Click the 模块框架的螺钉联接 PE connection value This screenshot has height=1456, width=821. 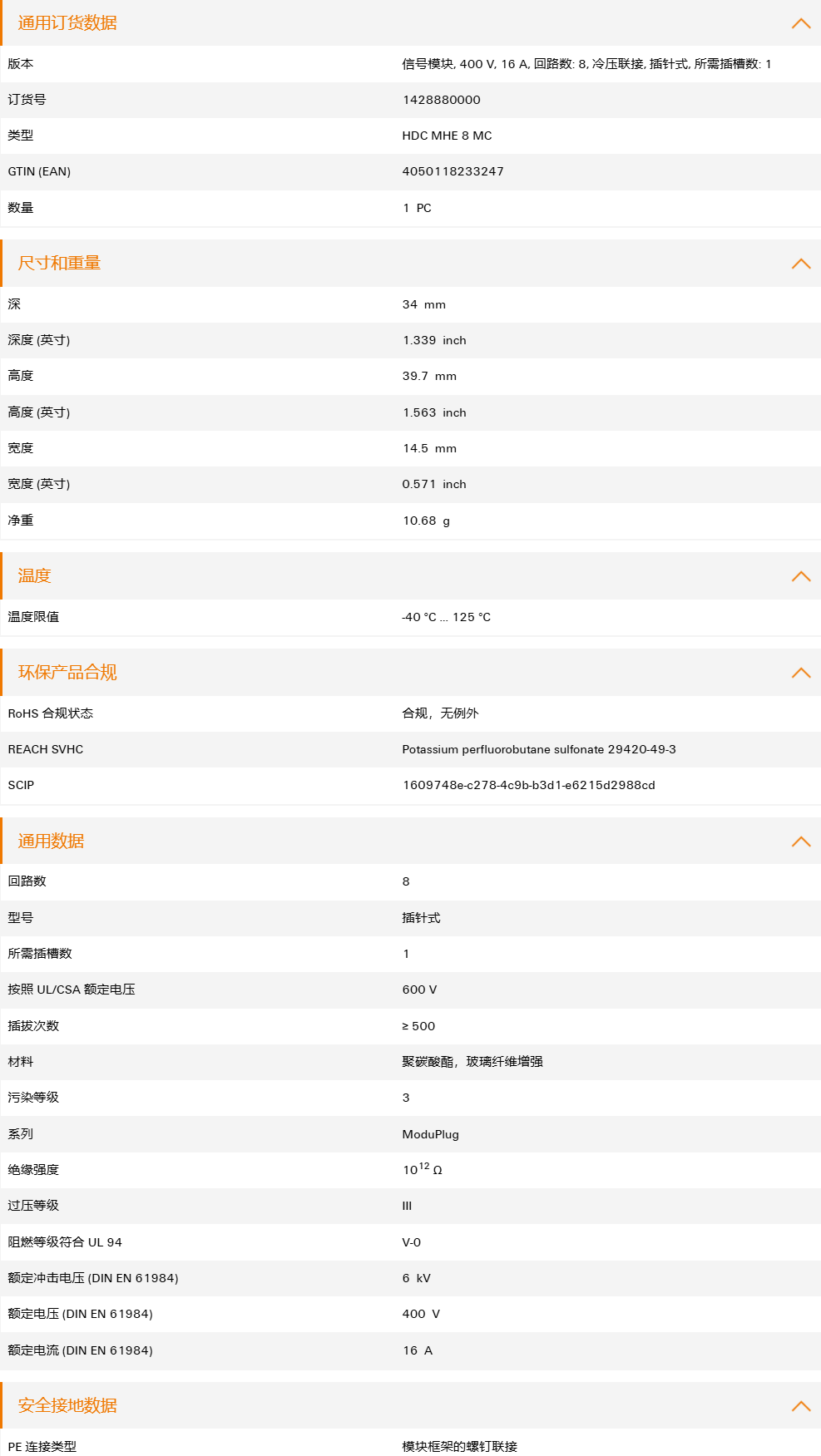tap(459, 1447)
